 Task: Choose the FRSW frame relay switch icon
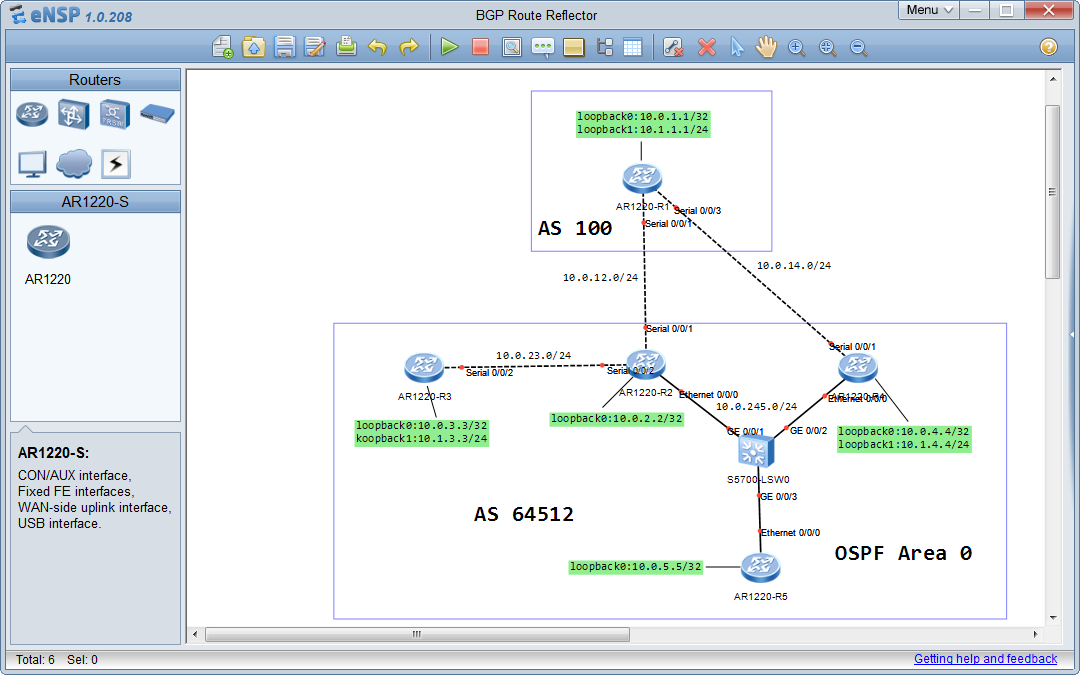(x=113, y=113)
